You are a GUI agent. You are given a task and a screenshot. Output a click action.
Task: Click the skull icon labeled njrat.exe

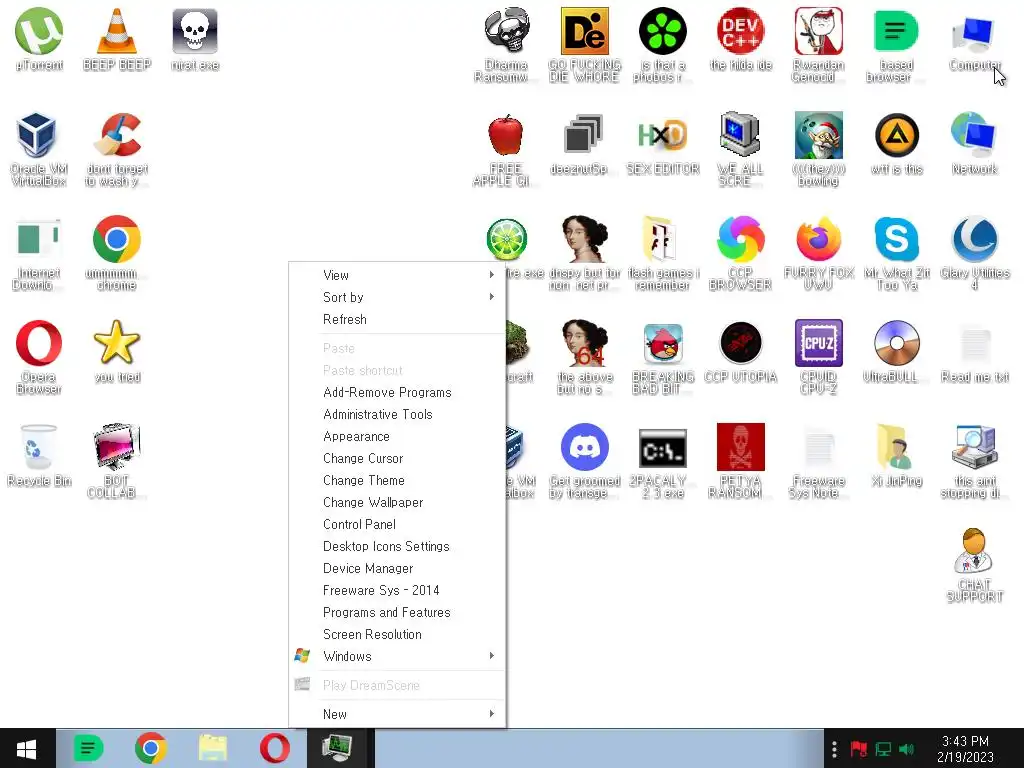point(195,31)
